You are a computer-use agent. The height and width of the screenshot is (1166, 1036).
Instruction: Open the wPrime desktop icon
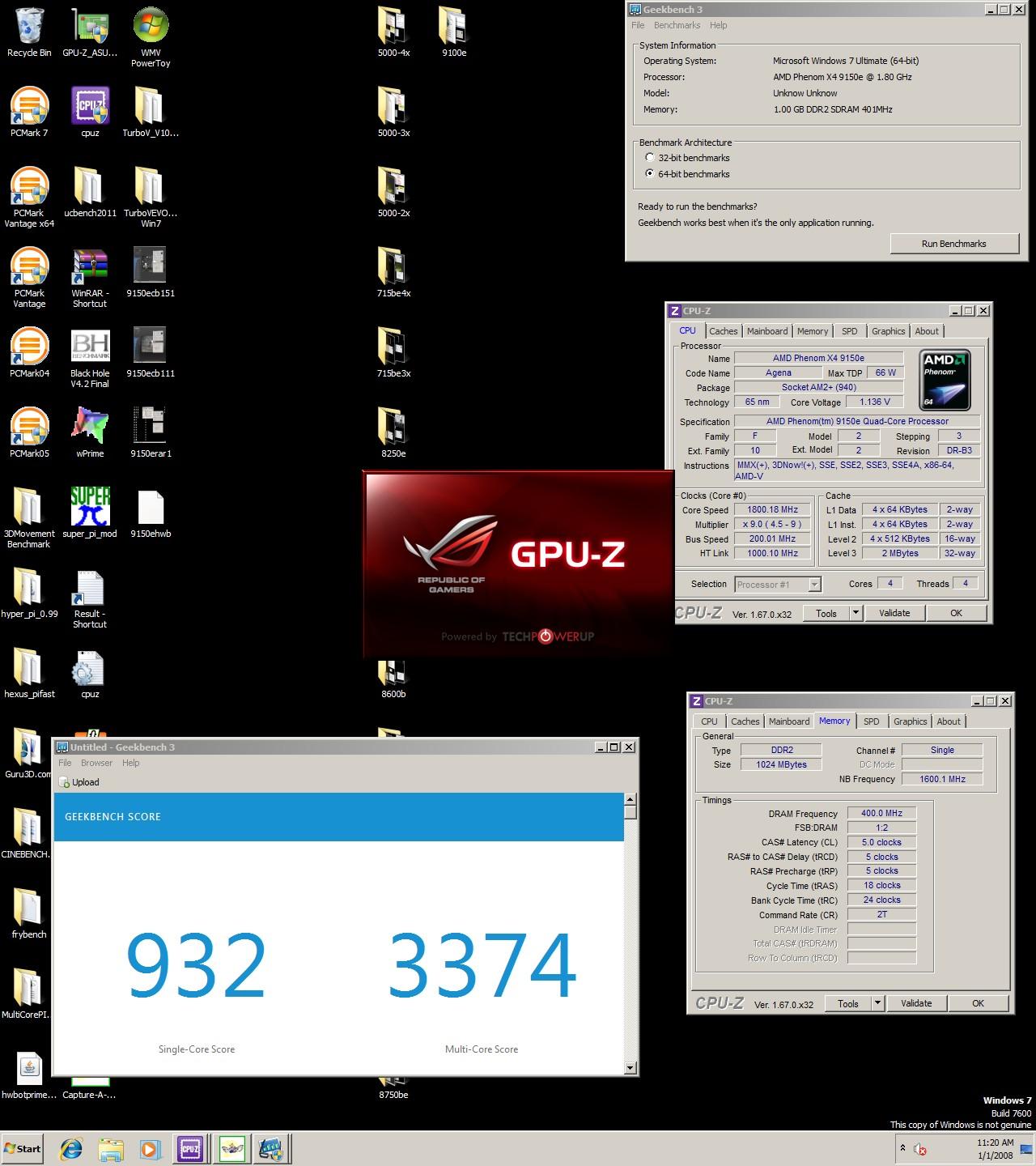[90, 433]
